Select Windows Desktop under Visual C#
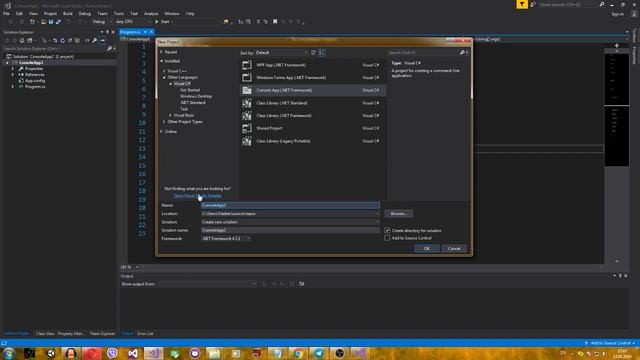Viewport: 640px width, 360px height. [196, 96]
